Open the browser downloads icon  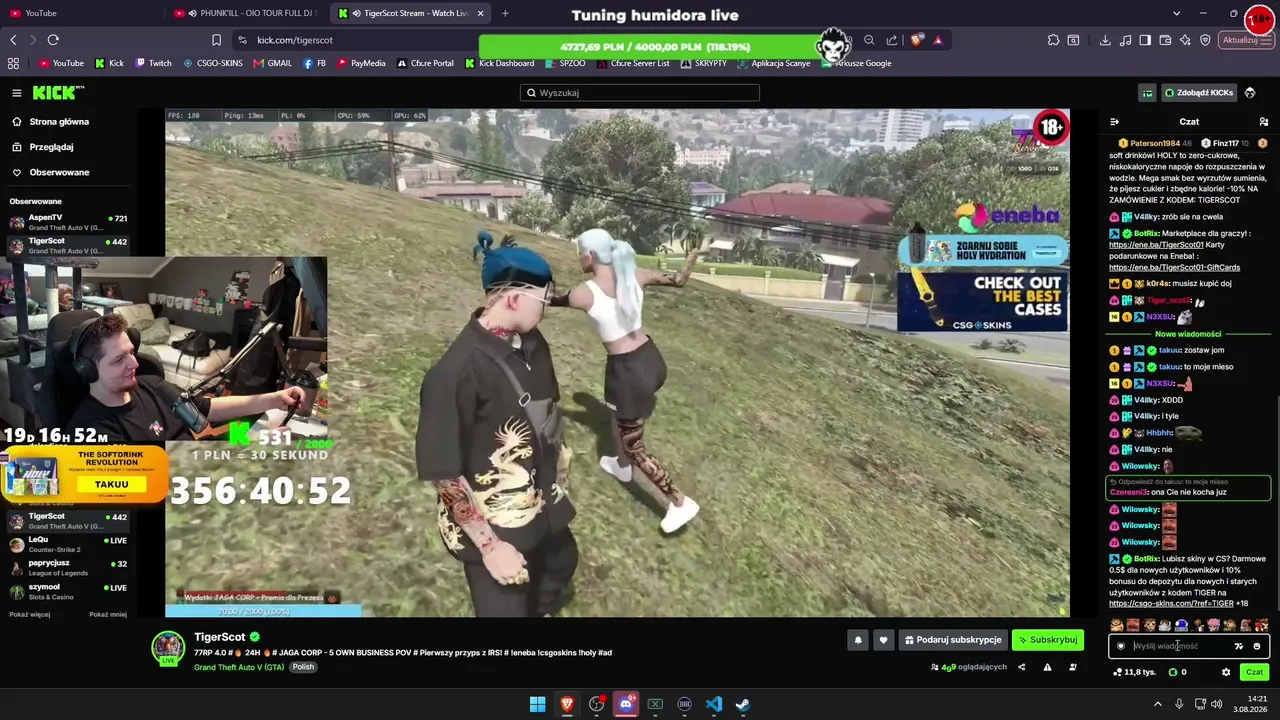coord(1105,40)
